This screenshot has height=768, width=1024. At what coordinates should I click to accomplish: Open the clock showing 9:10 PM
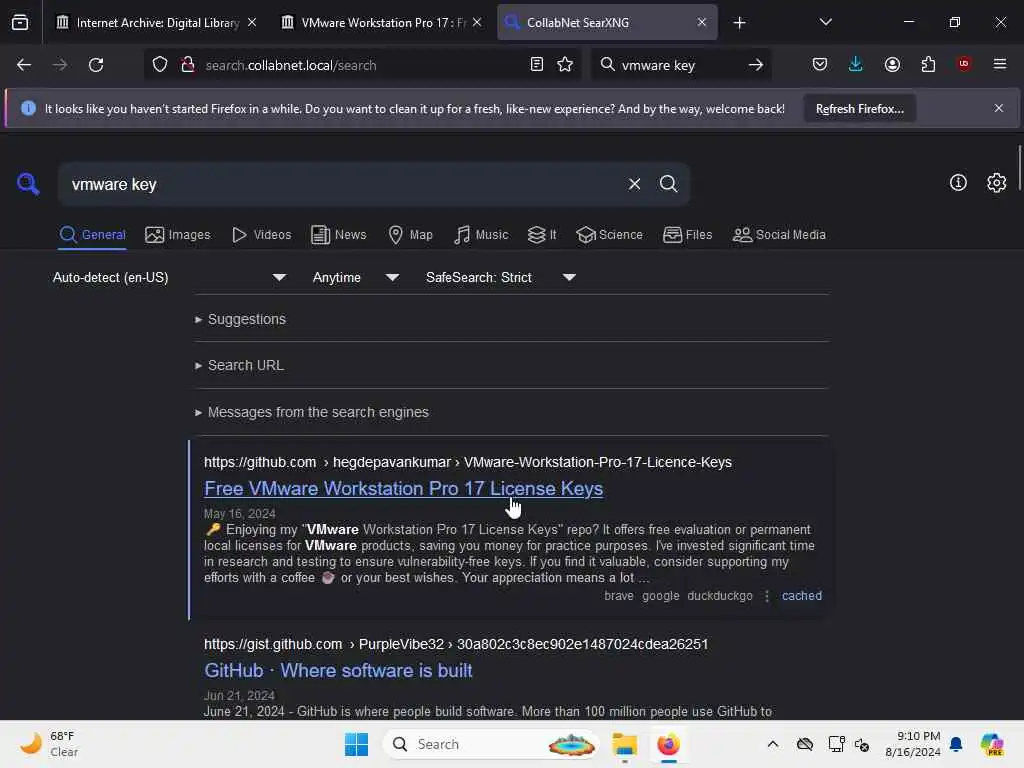tap(913, 744)
